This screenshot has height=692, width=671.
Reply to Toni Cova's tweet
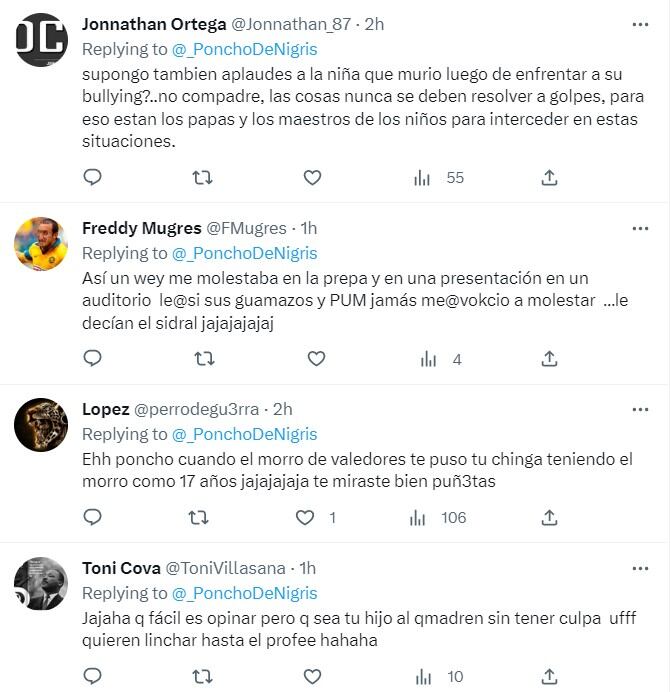(x=92, y=677)
